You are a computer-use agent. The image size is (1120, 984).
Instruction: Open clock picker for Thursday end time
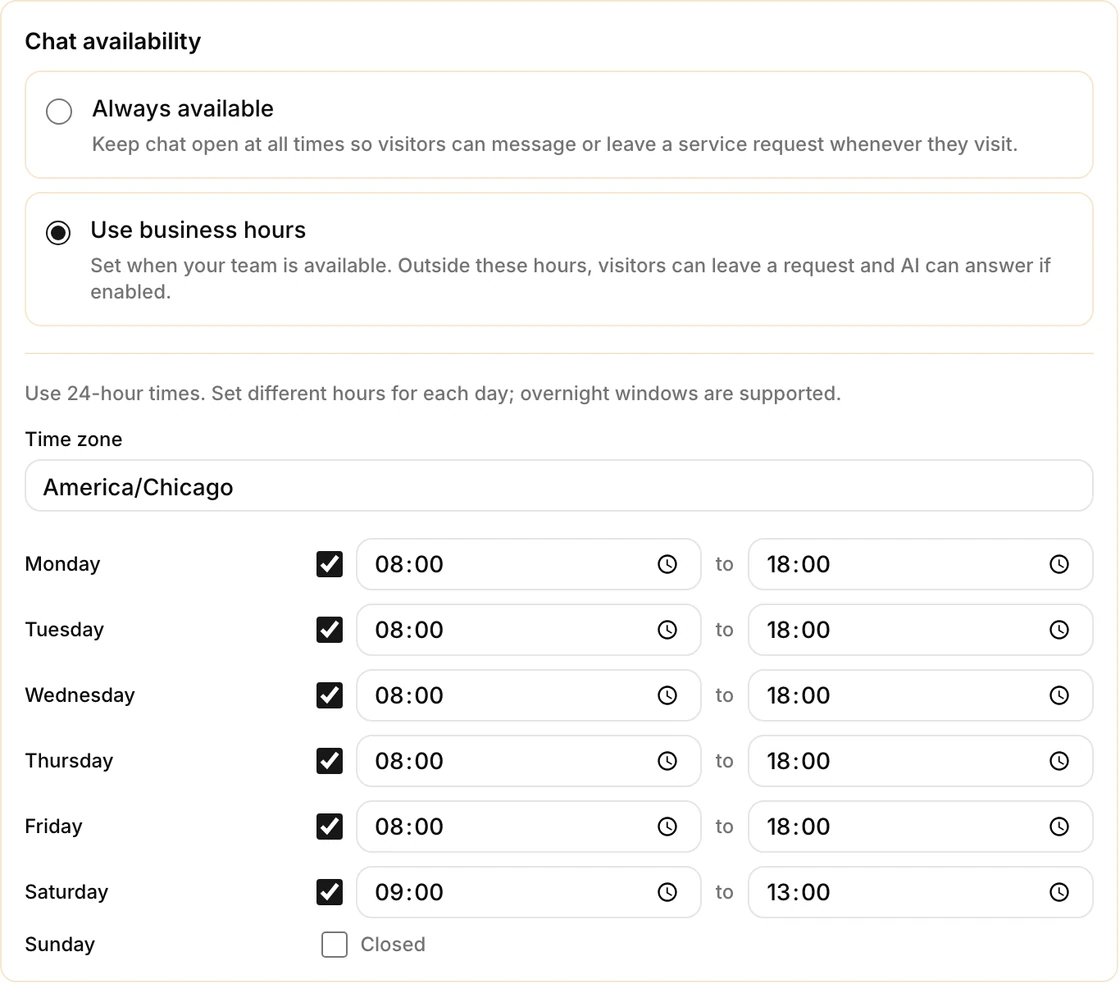pyautogui.click(x=1059, y=761)
